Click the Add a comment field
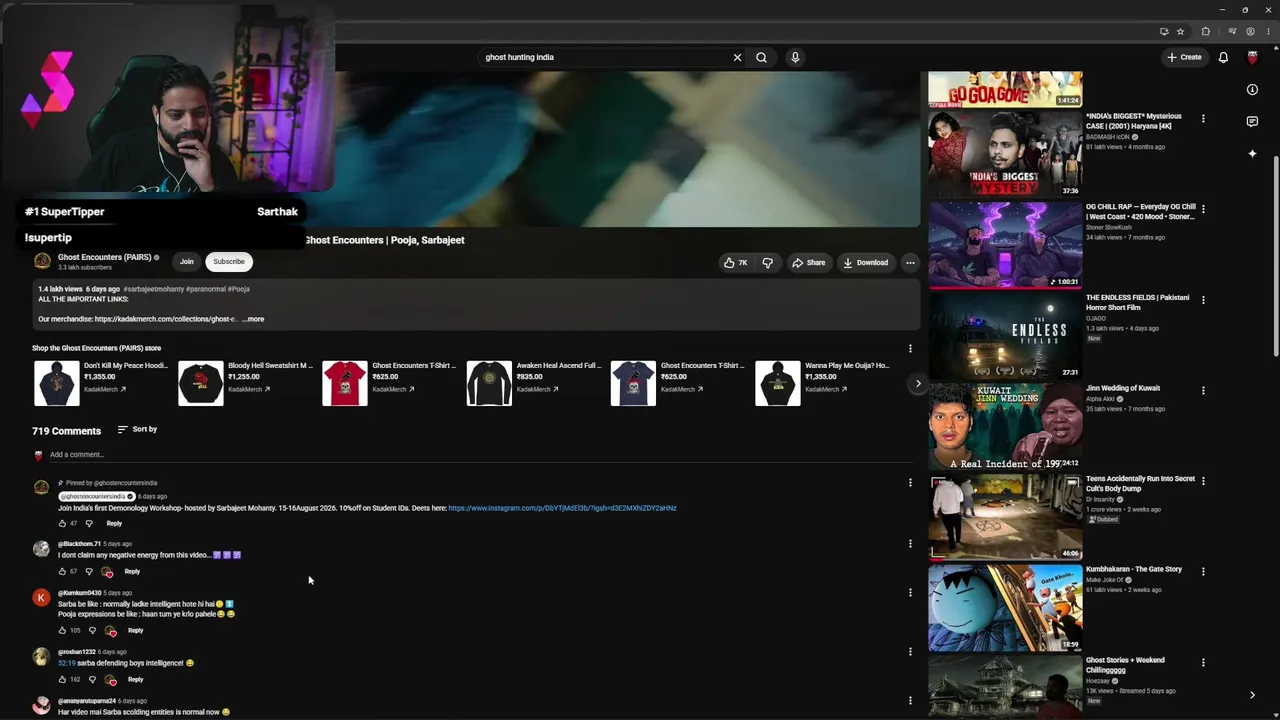The width and height of the screenshot is (1280, 720). tap(480, 455)
